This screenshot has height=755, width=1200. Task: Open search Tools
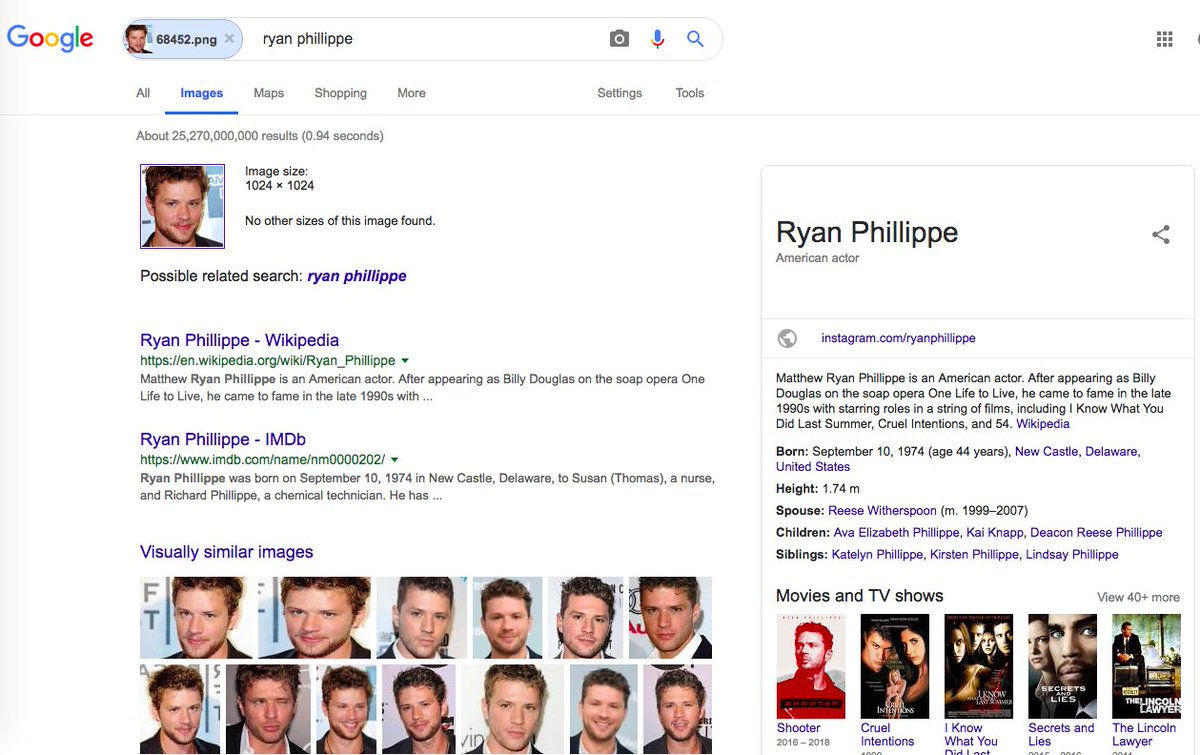coord(690,93)
